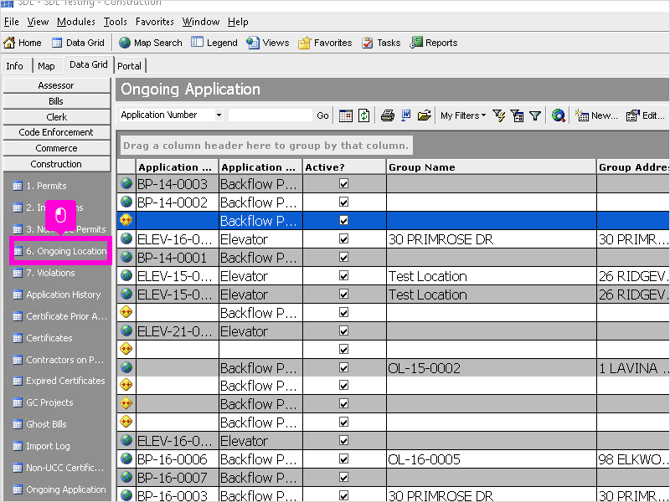670x502 pixels.
Task: Click the globe icon on BP-14-0002 row
Action: click(126, 202)
